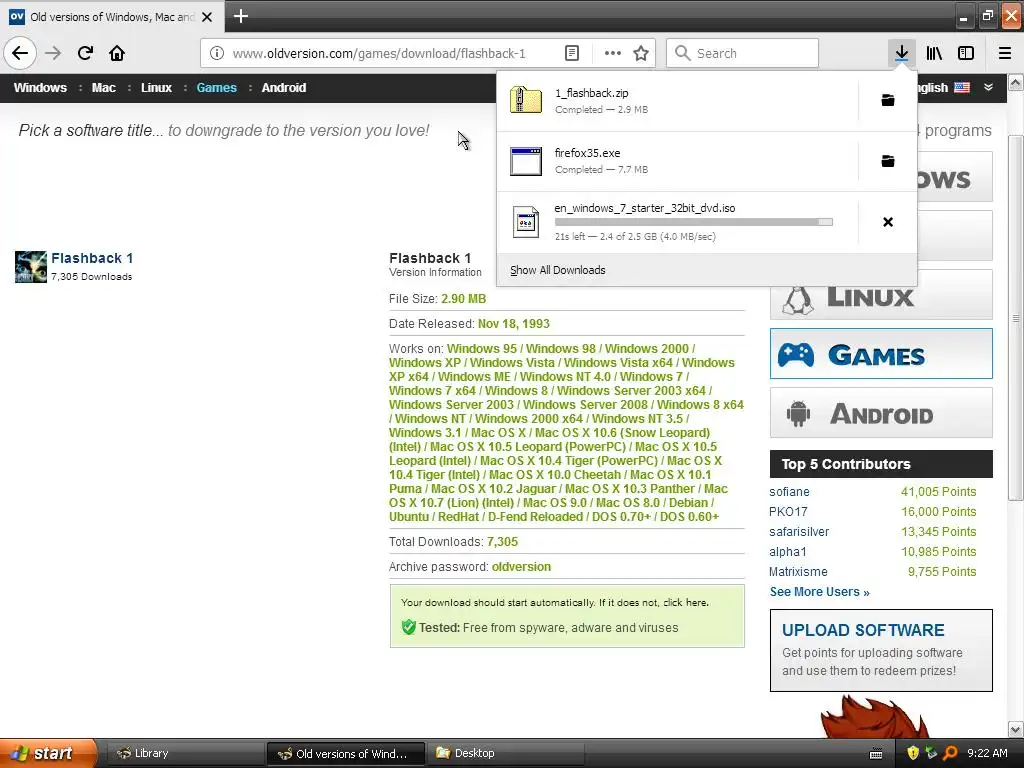
Task: Click the page scrollbar up arrow
Action: click(1016, 82)
